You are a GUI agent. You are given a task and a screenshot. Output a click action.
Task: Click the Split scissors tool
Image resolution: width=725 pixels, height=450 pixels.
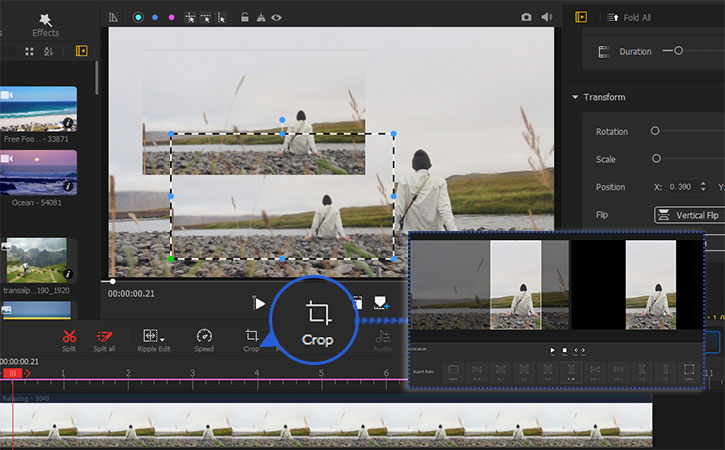(x=69, y=337)
